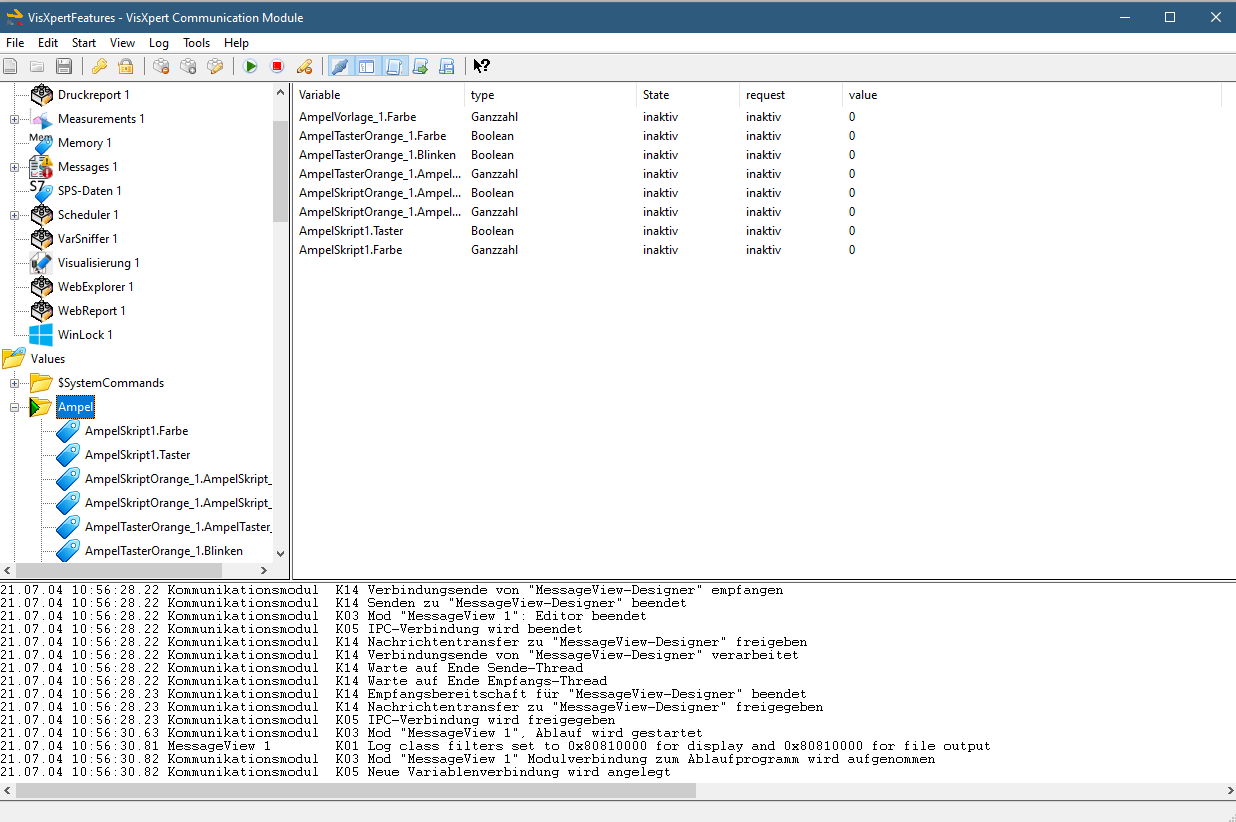Viewport: 1236px width, 822px height.
Task: Toggle the highlighted connection view button
Action: [339, 66]
